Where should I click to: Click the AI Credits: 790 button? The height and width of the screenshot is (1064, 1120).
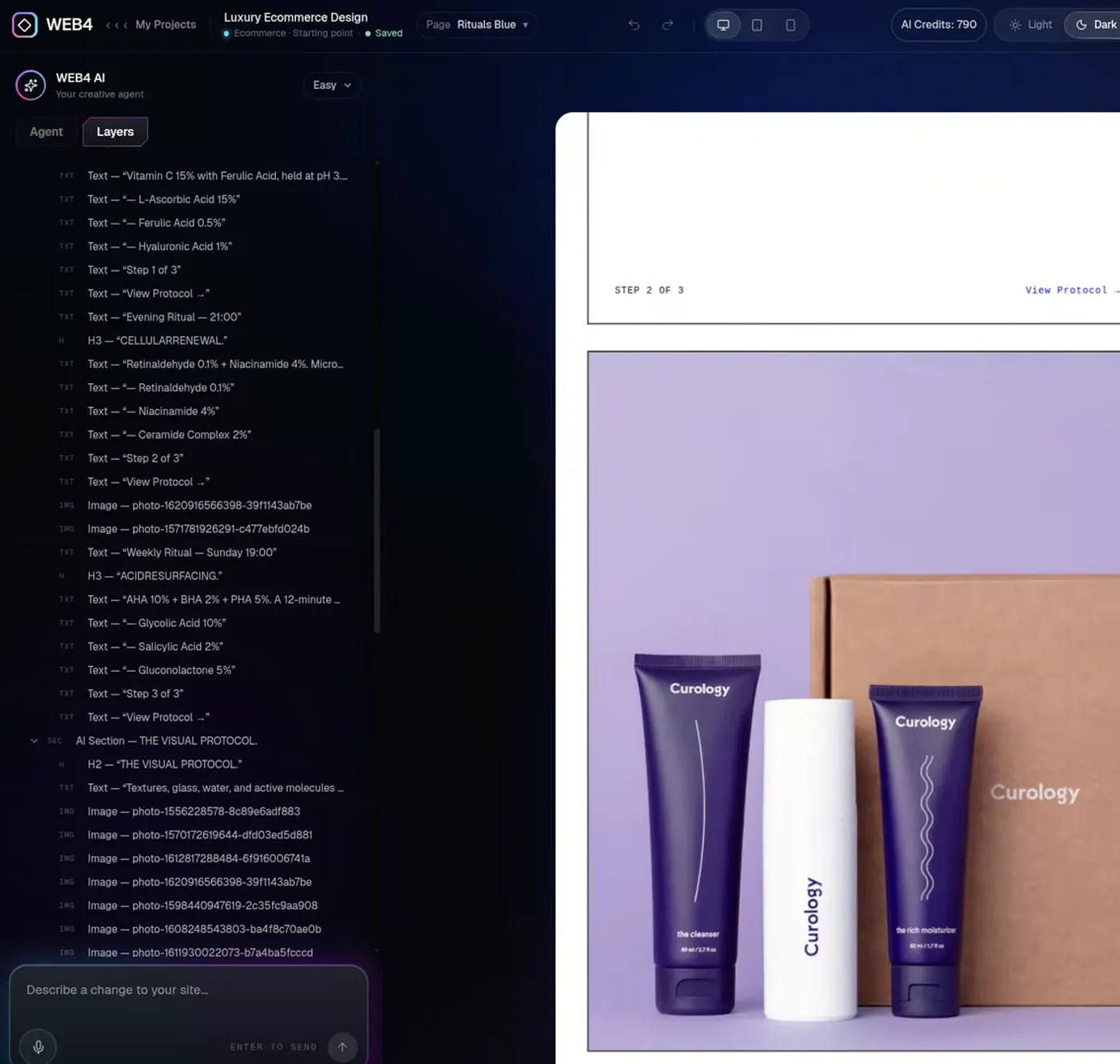[938, 25]
